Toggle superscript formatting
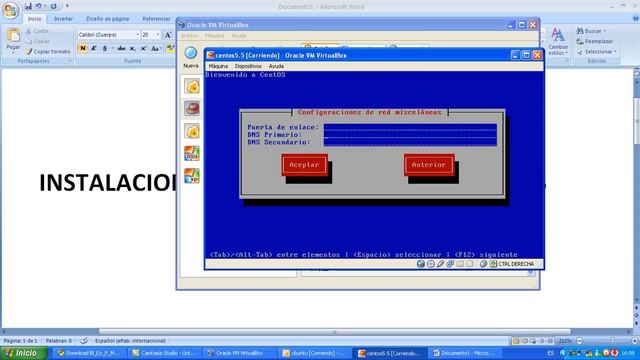640x360 pixels. (x=144, y=48)
